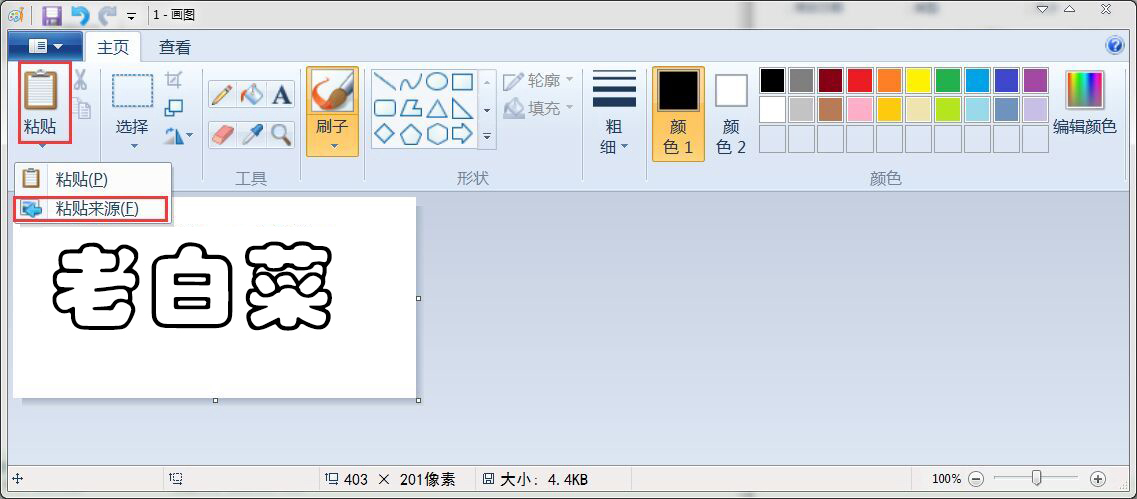Choose the diamond shape

[x=384, y=134]
